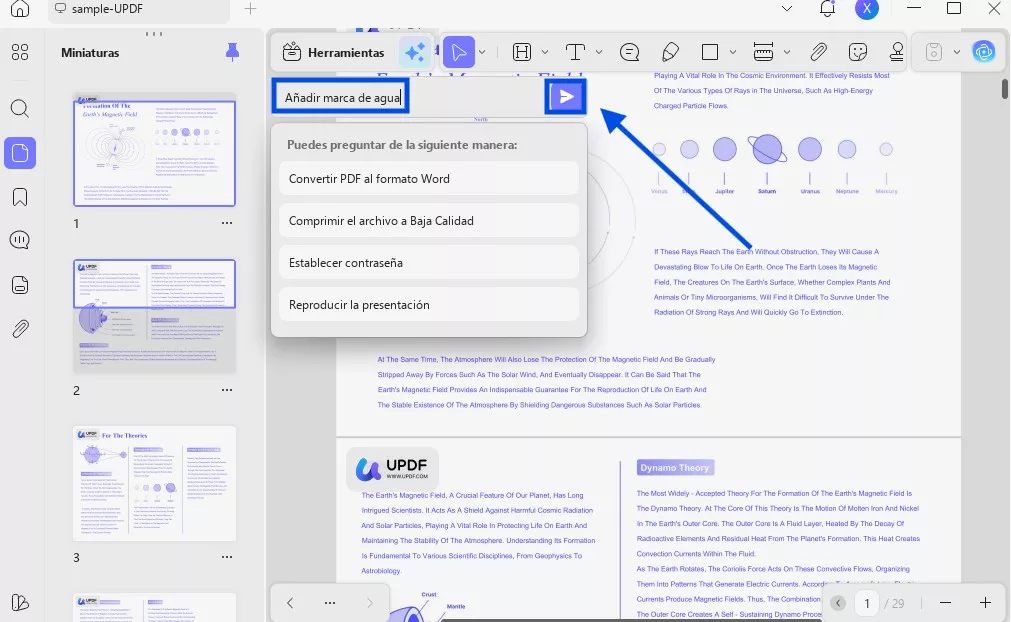
Task: Open the UPDF AI assistant icon
Action: (x=984, y=52)
